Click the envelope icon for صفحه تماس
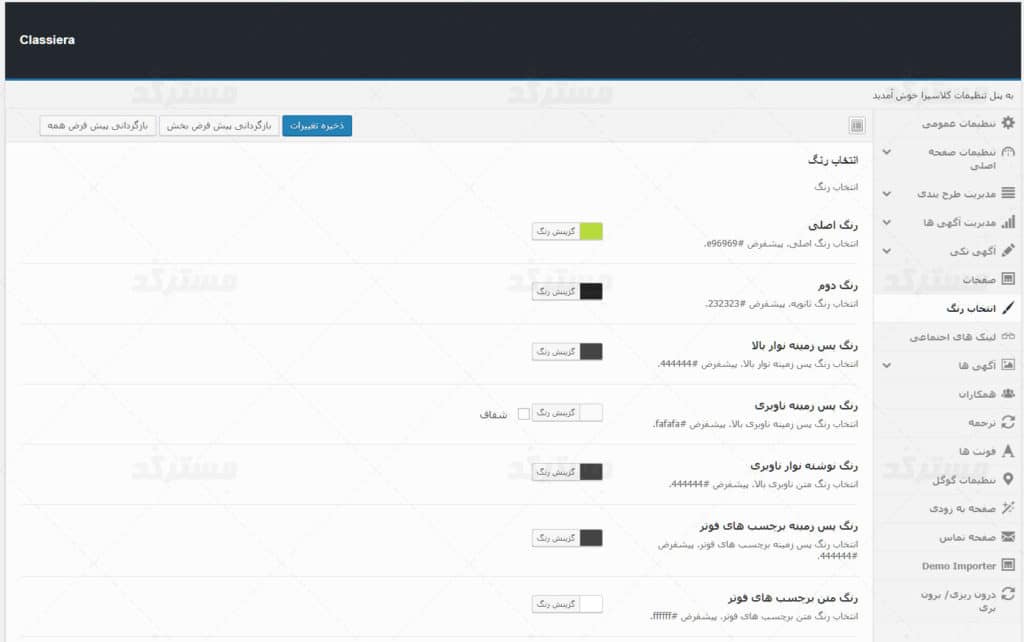Viewport: 1024px width, 642px height. coord(1008,536)
